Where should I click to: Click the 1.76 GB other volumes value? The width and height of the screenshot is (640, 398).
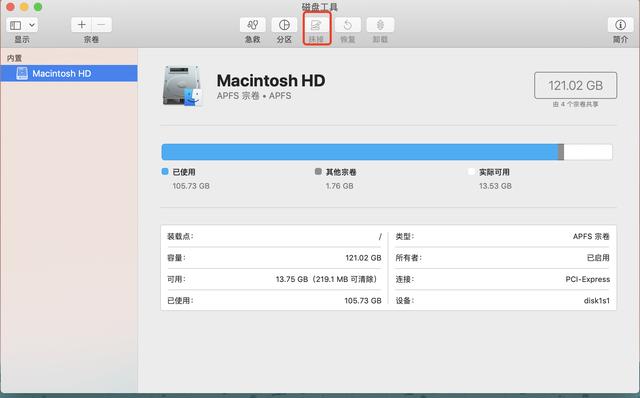(340, 186)
